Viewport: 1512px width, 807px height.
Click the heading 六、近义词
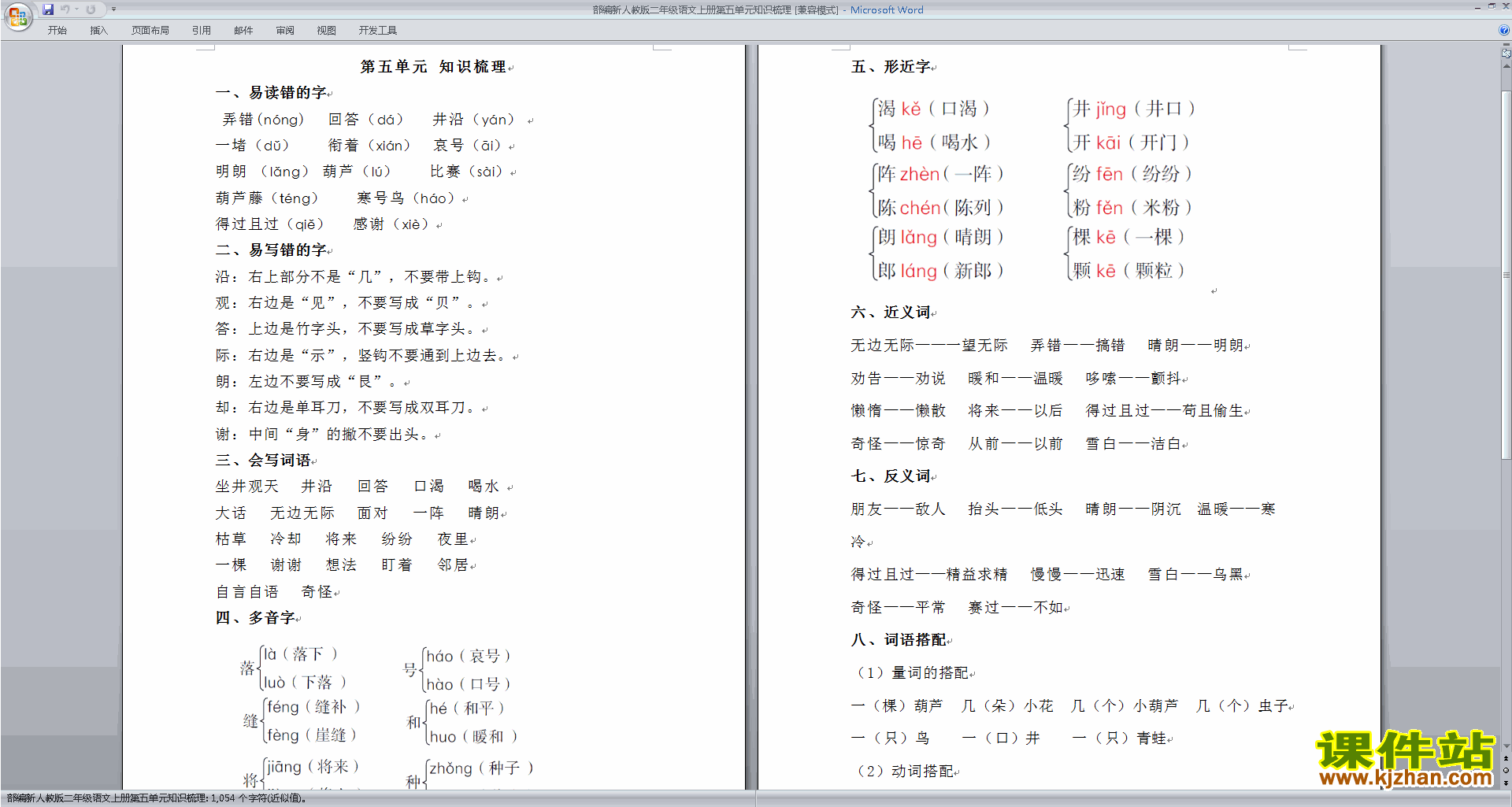pyautogui.click(x=891, y=313)
